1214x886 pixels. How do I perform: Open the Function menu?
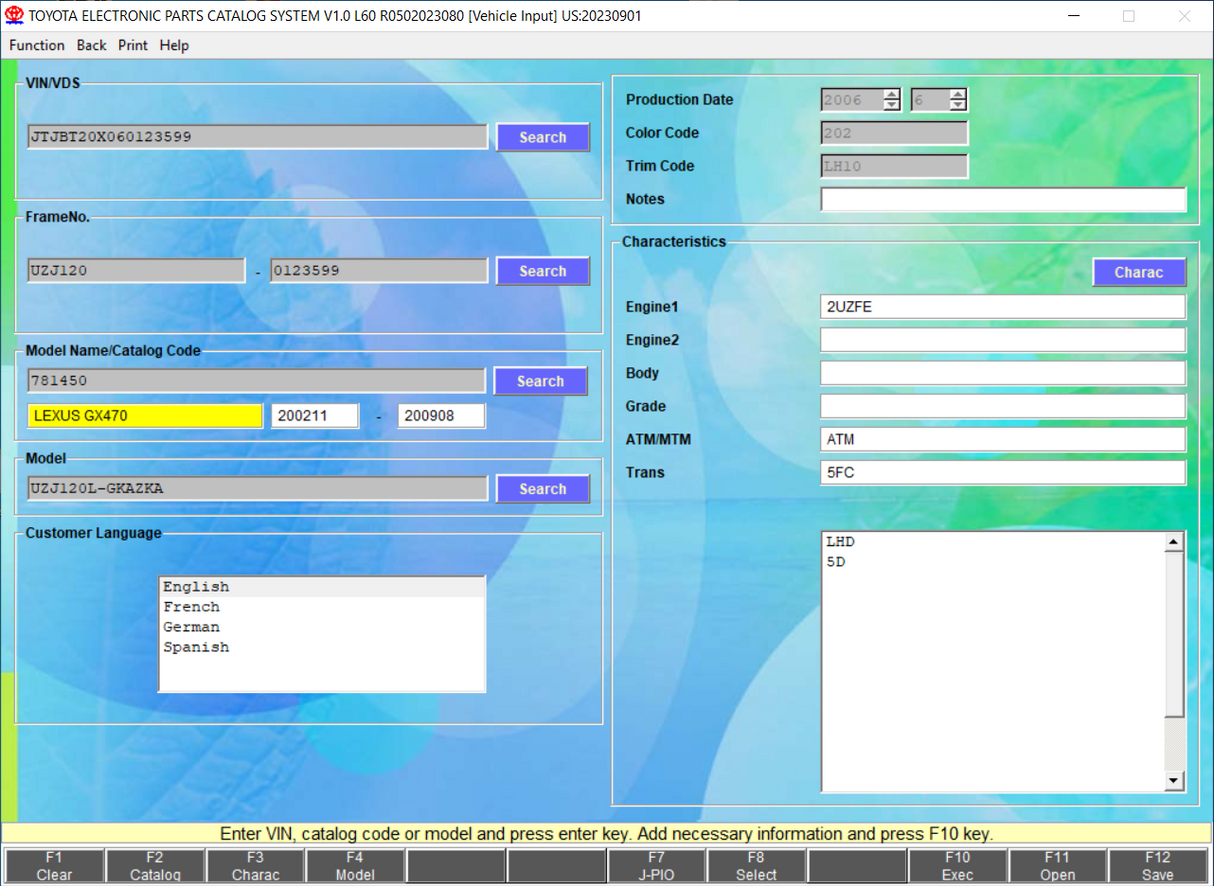point(37,45)
